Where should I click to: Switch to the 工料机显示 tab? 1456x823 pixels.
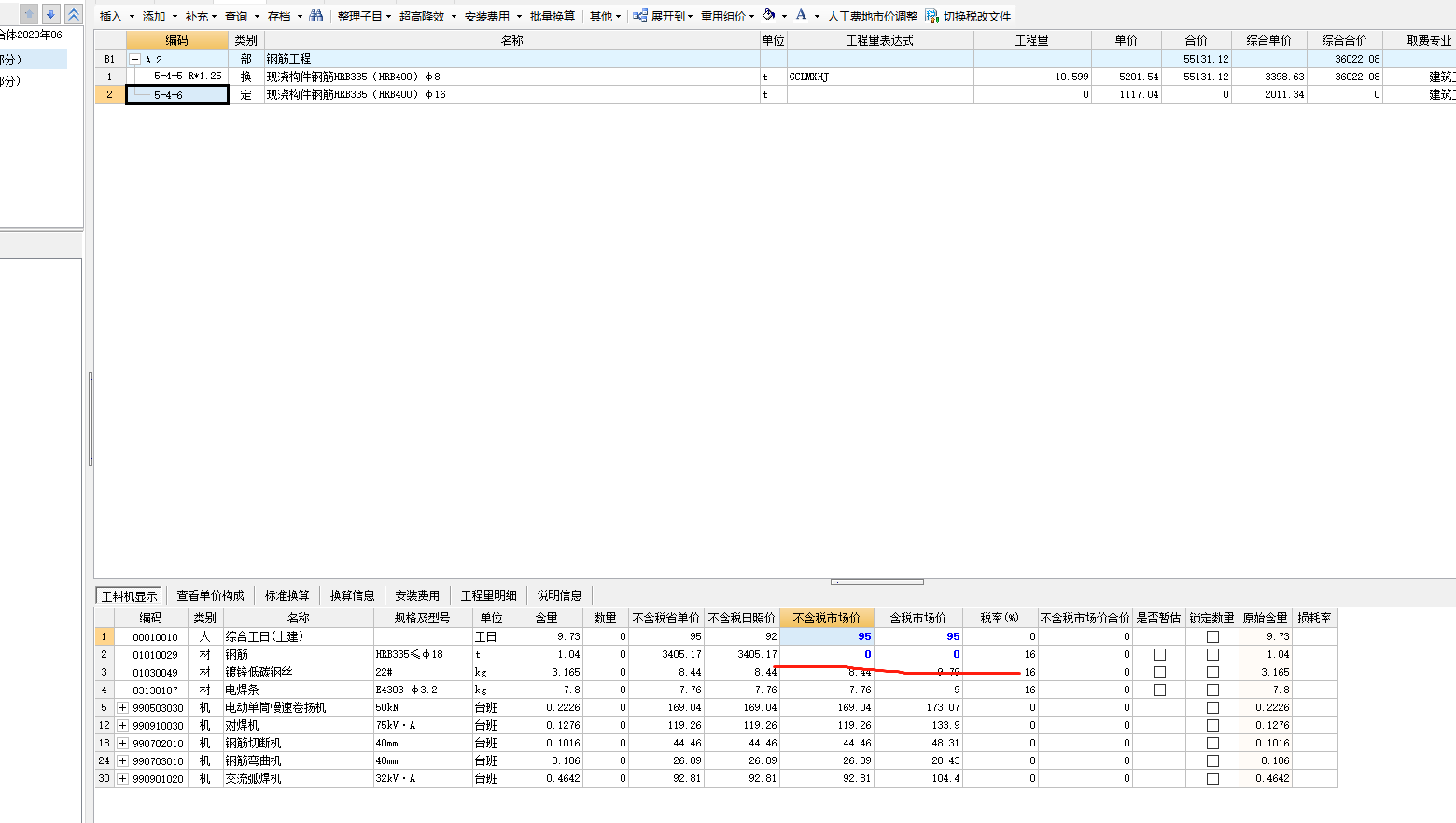click(130, 595)
